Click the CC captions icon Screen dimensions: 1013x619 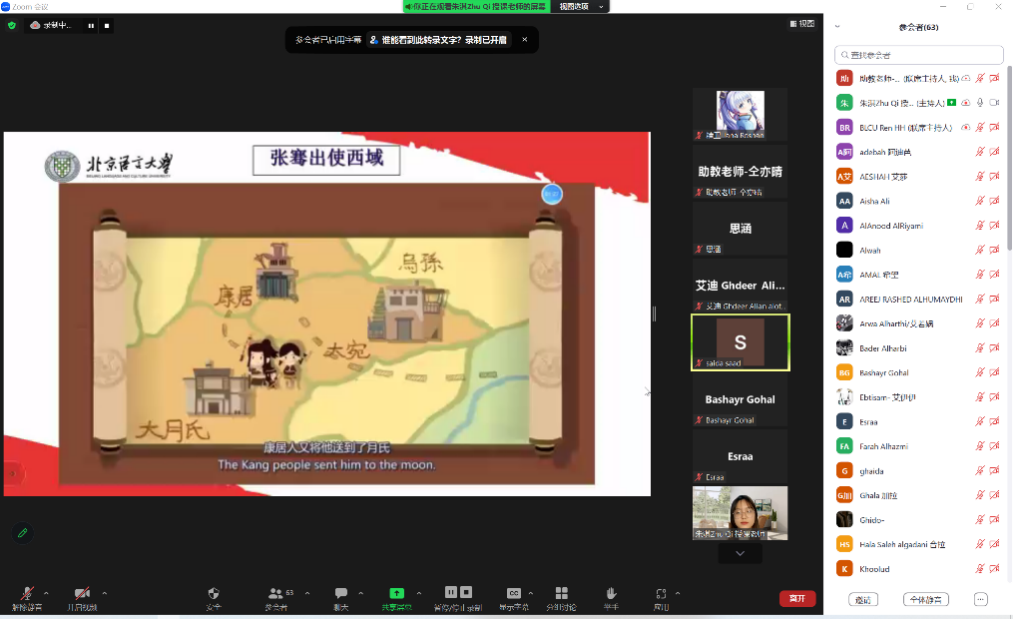(514, 593)
